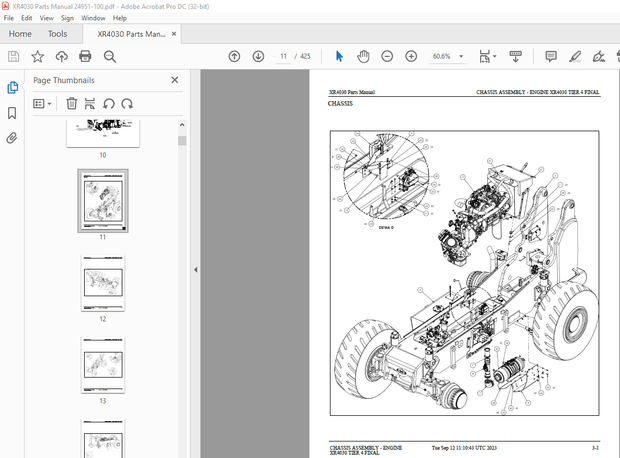Close the Page Thumbnails panel
Image resolution: width=620 pixels, height=458 pixels.
(174, 79)
